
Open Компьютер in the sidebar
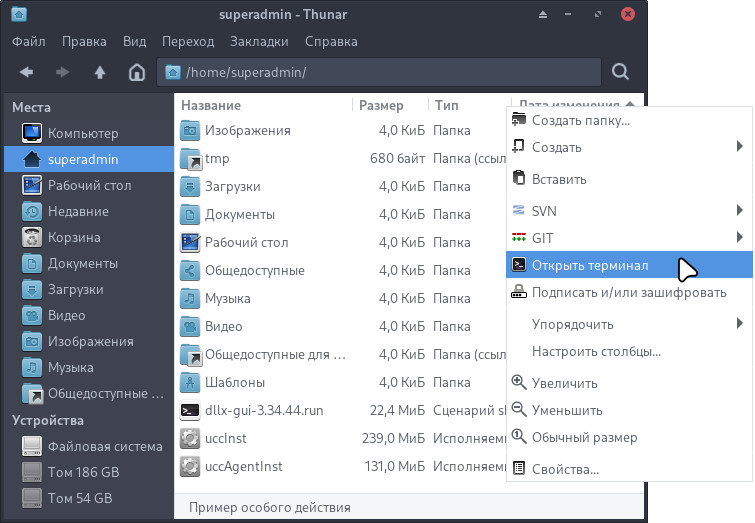click(x=83, y=133)
